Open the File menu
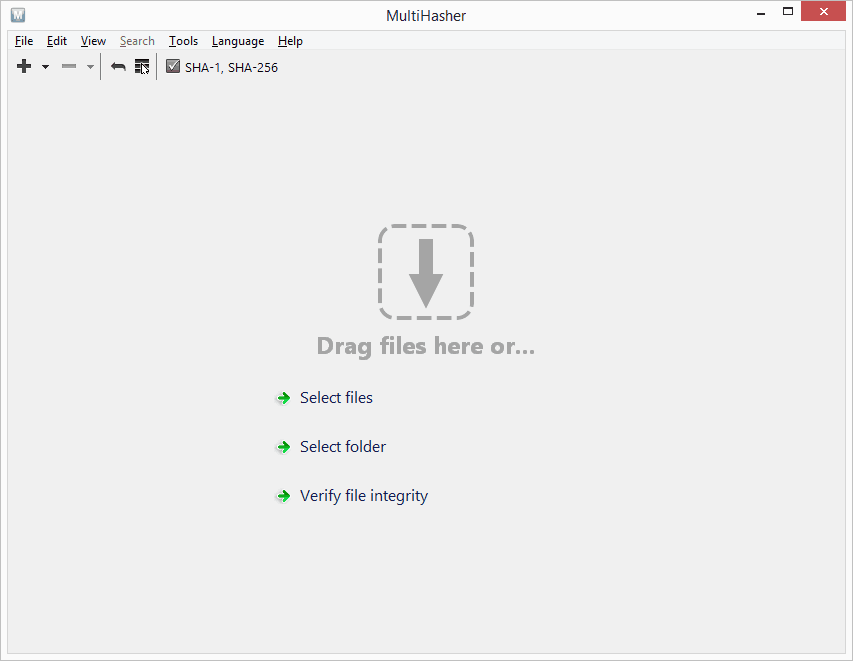Image resolution: width=853 pixels, height=661 pixels. [24, 41]
